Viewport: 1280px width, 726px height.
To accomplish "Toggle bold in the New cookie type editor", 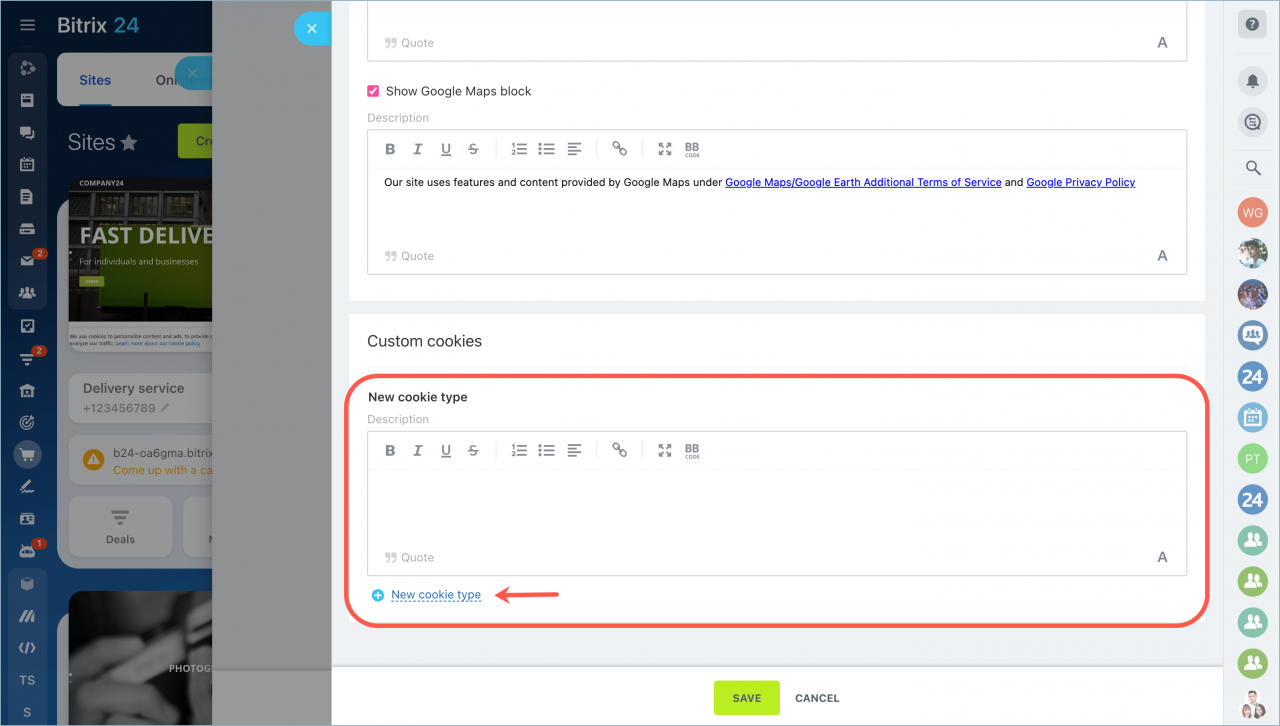I will [x=391, y=451].
